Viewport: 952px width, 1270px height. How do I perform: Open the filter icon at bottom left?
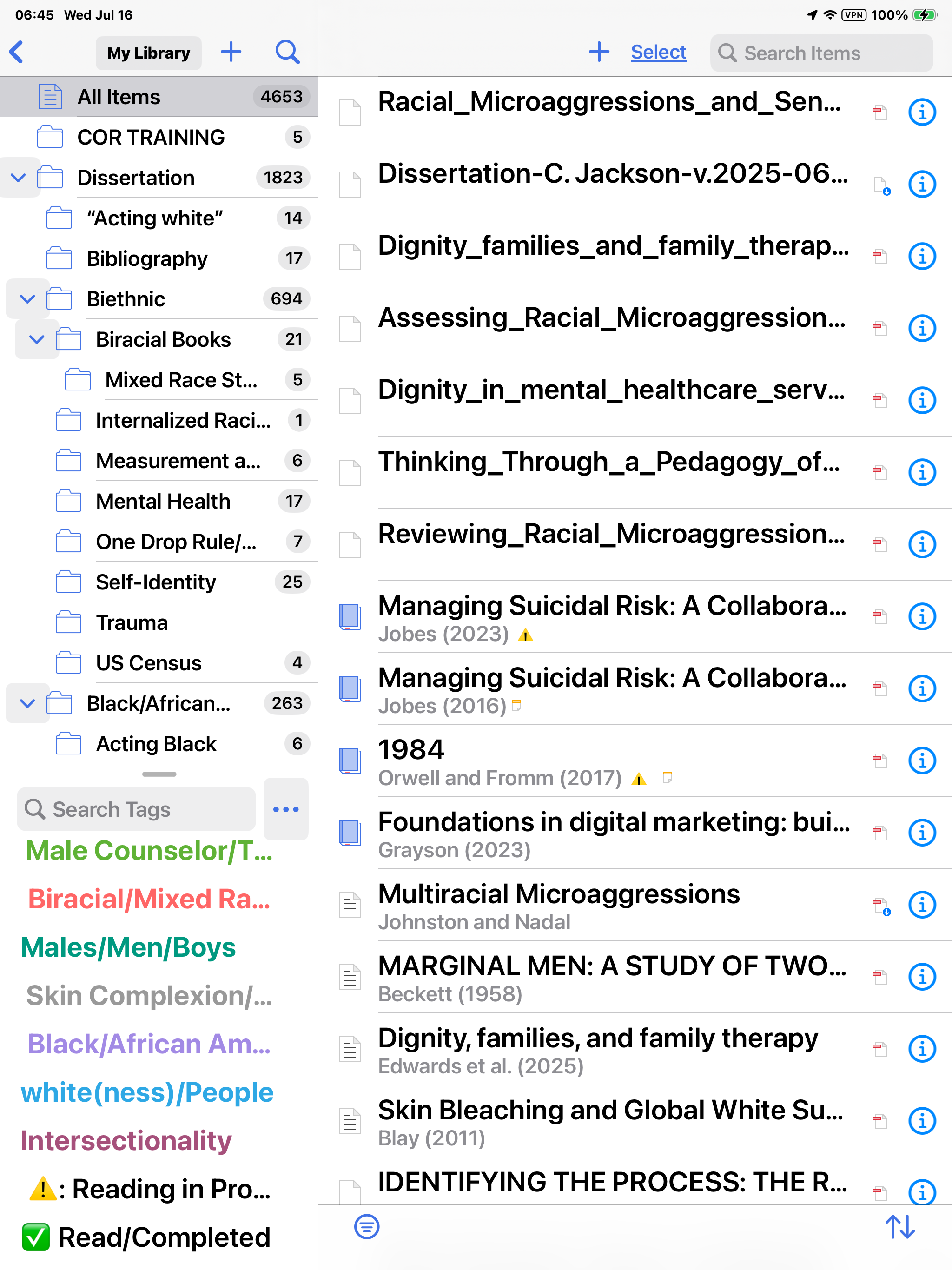[366, 1227]
